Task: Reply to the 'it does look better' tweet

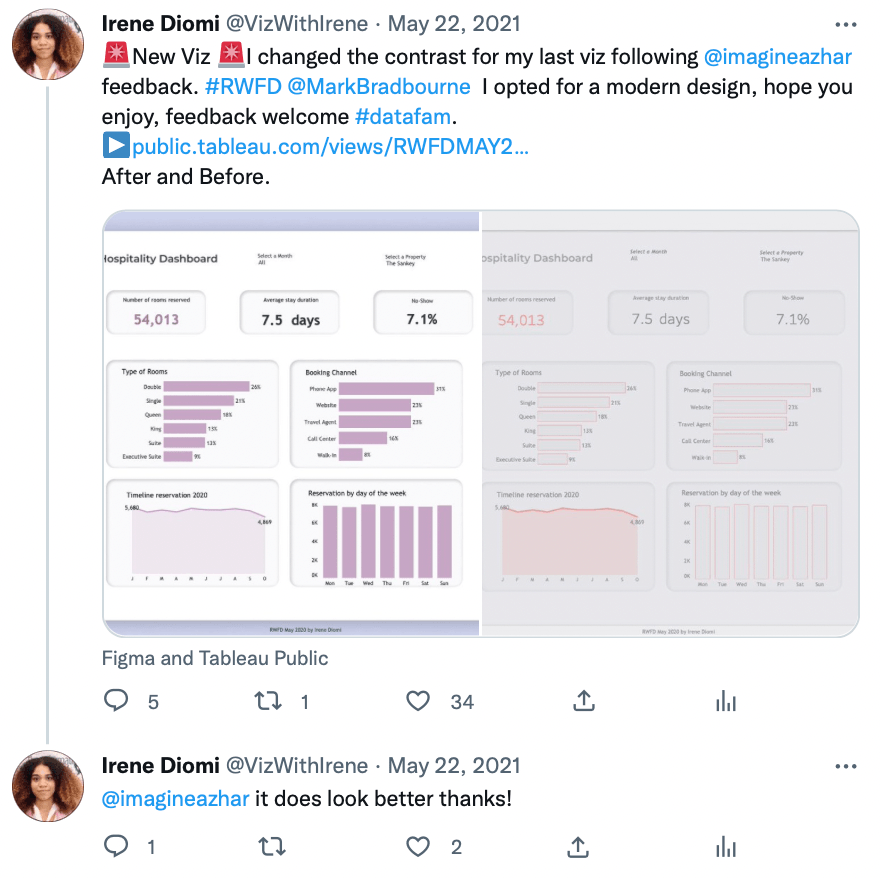Action: point(118,847)
